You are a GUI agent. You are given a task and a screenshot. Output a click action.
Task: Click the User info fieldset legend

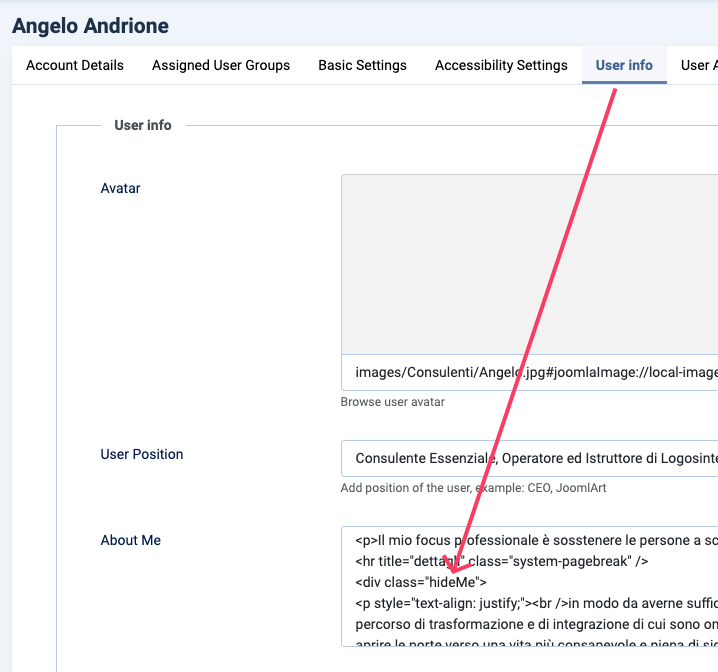(x=143, y=125)
